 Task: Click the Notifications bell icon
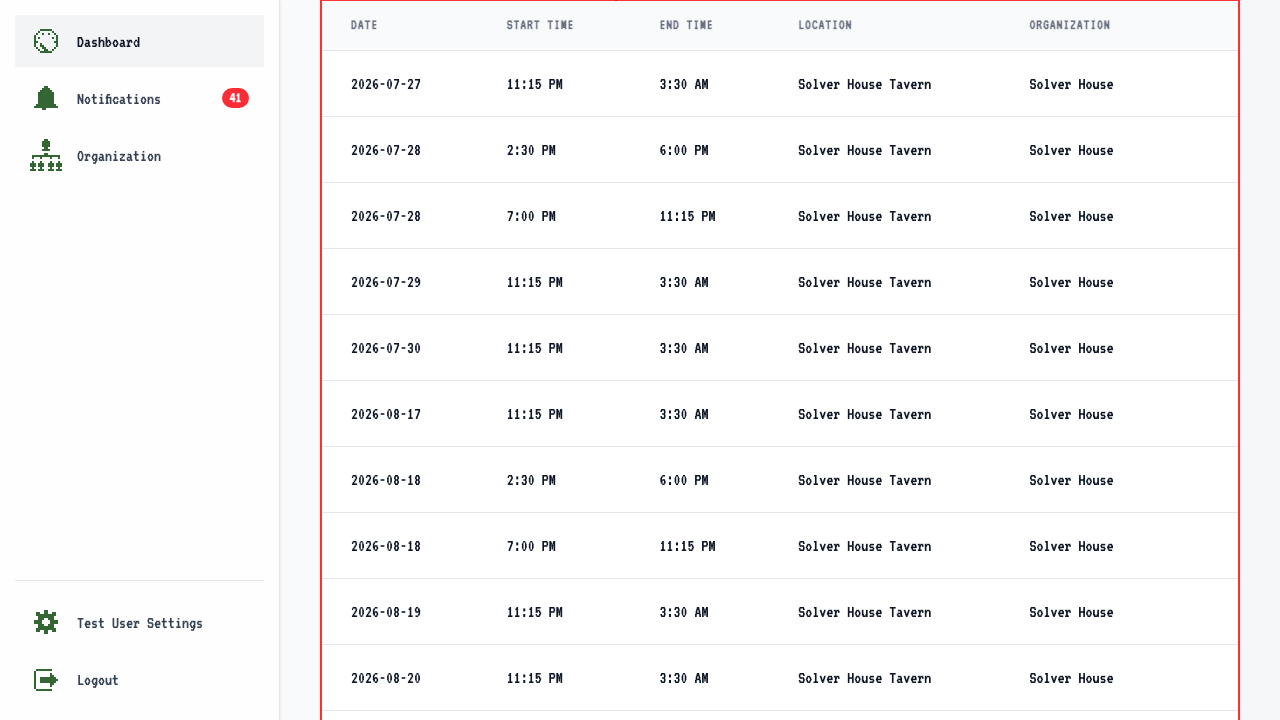[x=46, y=98]
